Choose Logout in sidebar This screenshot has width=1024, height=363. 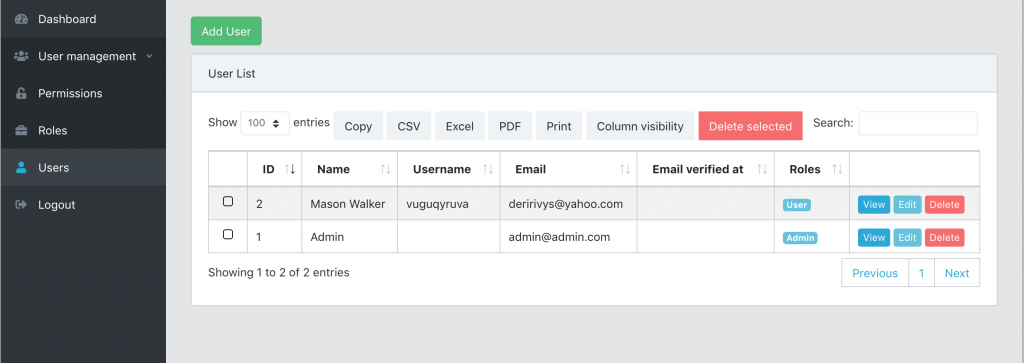pos(83,205)
